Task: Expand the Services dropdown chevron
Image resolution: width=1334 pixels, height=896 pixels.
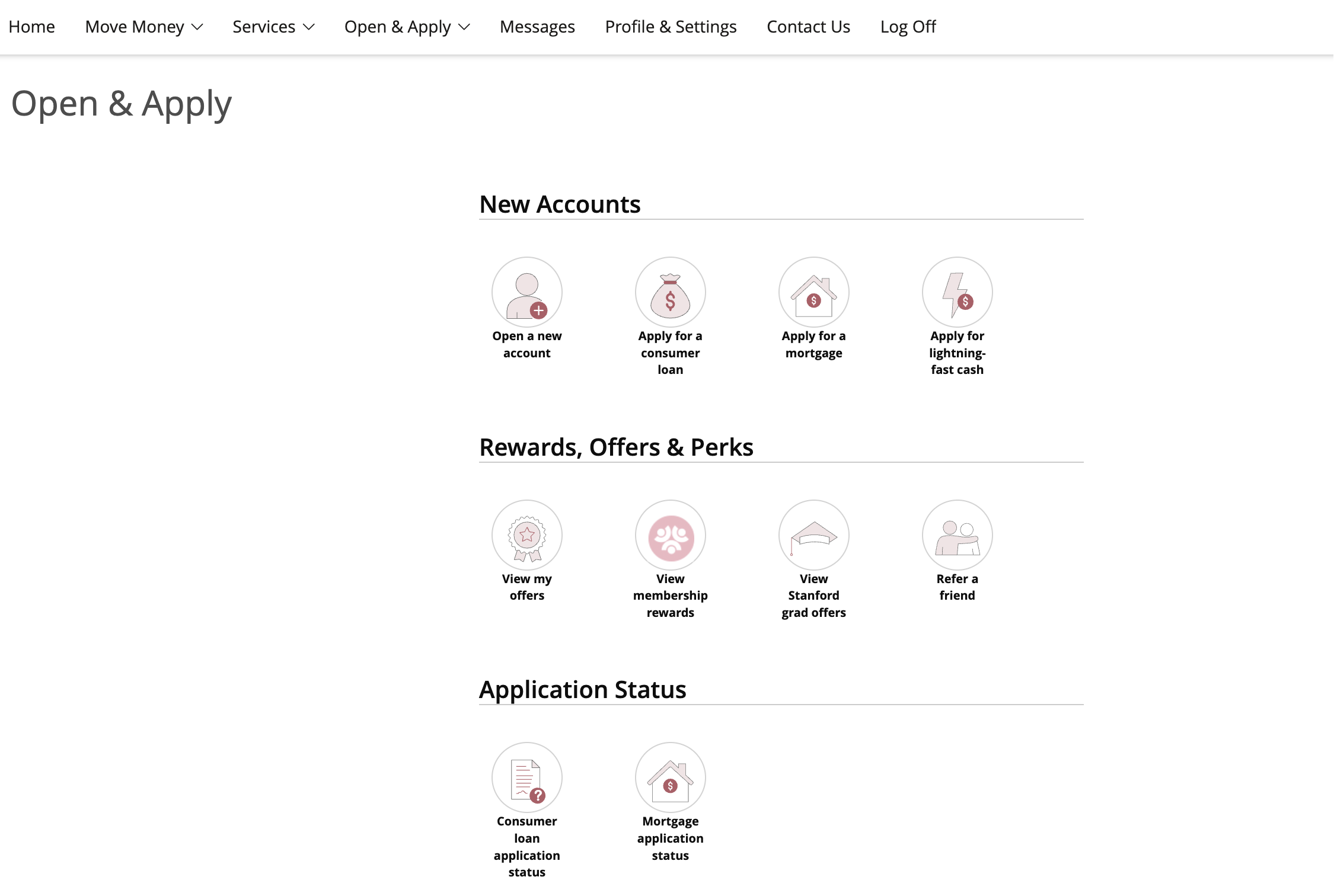Action: (308, 27)
